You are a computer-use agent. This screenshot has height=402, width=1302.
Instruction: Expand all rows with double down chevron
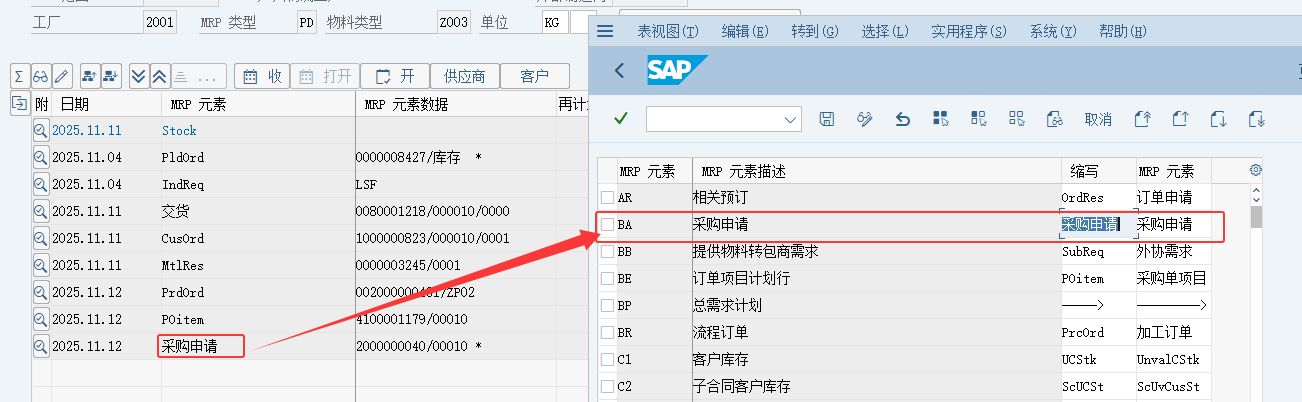138,76
